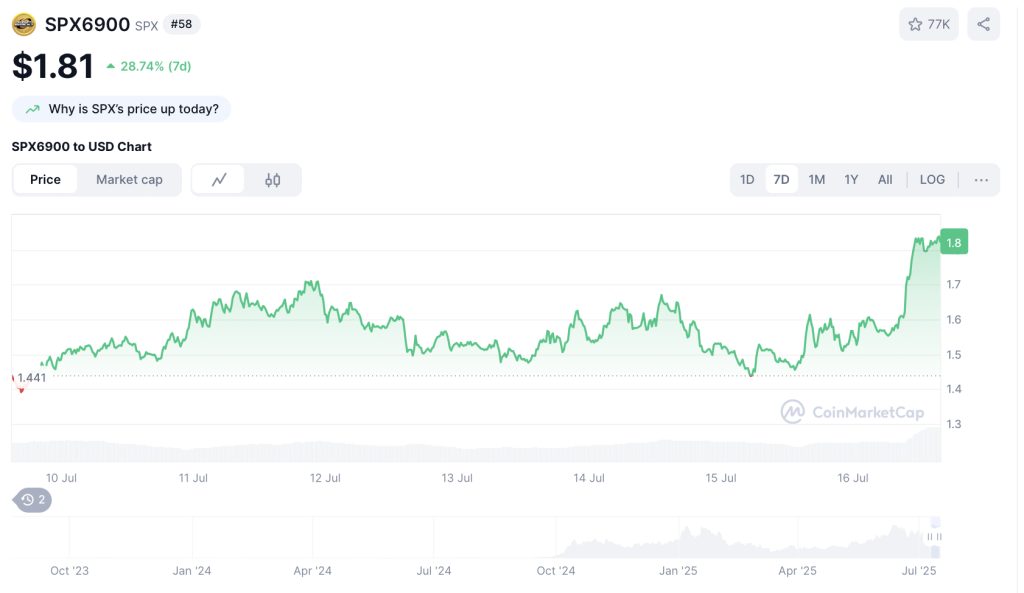Select the Price tab

pyautogui.click(x=45, y=180)
